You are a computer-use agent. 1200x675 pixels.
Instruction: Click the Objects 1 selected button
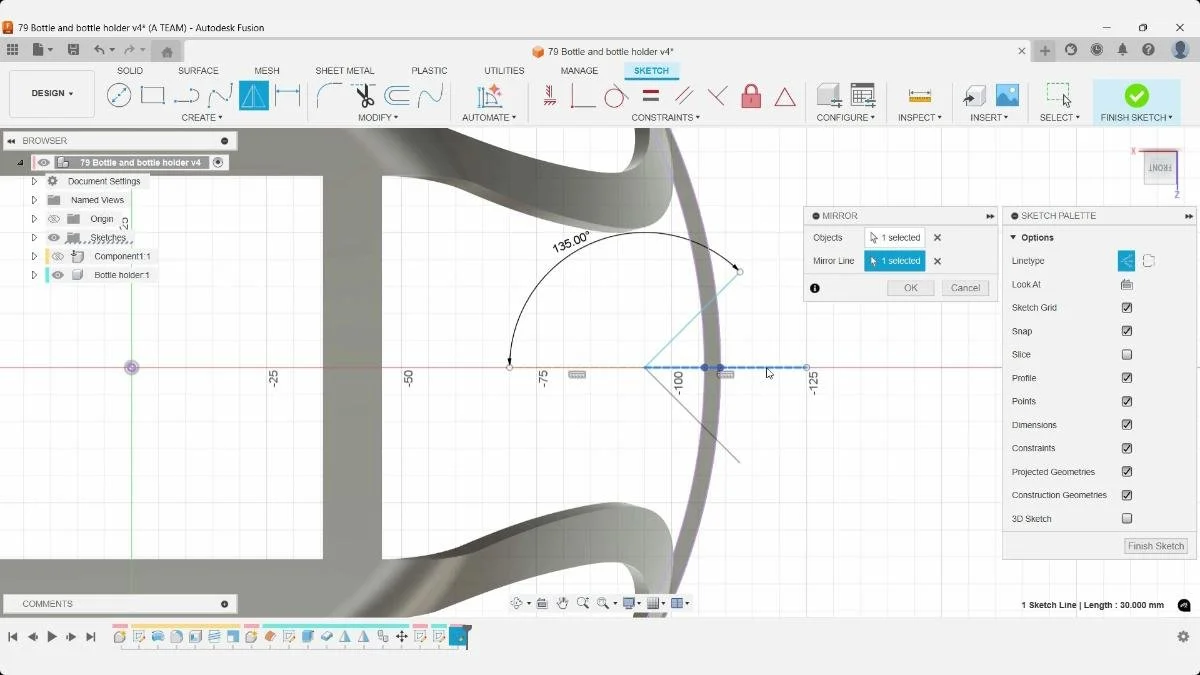895,238
